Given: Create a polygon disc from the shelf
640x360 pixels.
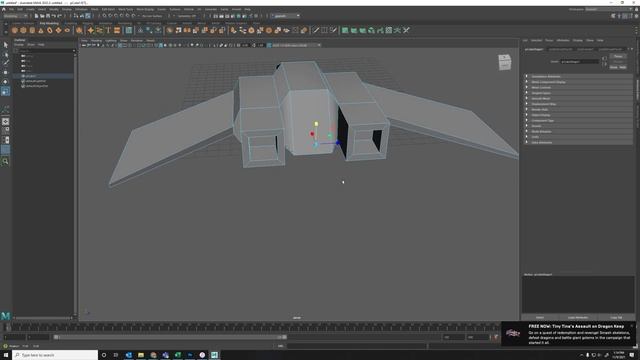Looking at the screenshot, I should (67, 30).
